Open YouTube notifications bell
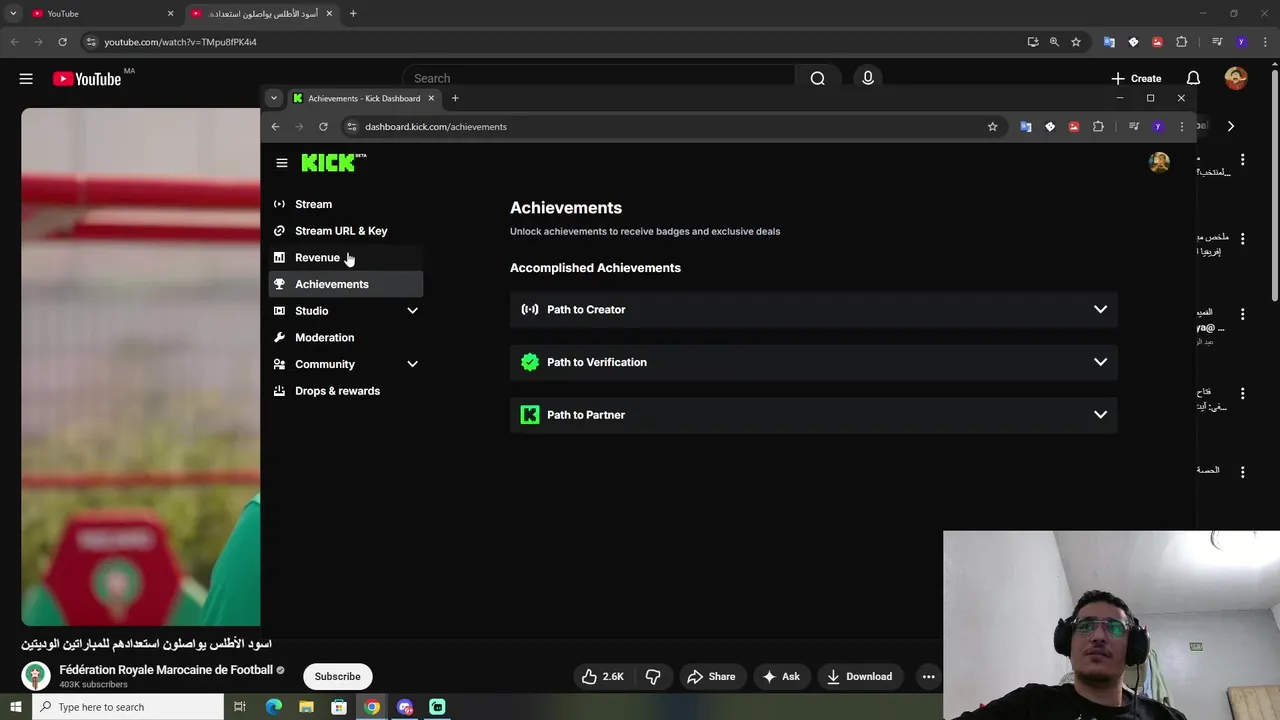The image size is (1280, 720). click(1193, 79)
